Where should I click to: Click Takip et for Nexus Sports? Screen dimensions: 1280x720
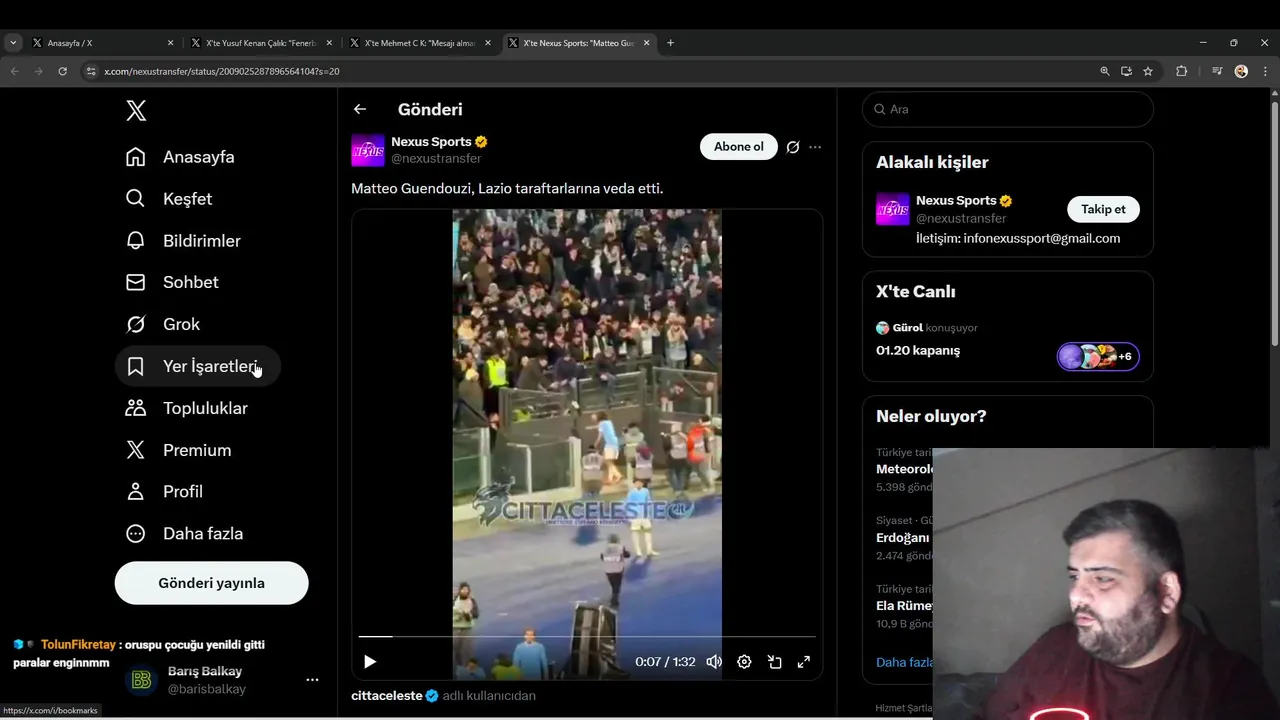tap(1103, 209)
